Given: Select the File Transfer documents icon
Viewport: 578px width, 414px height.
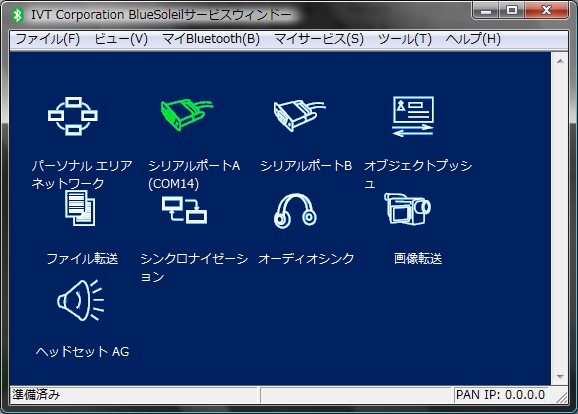Looking at the screenshot, I should [80, 208].
